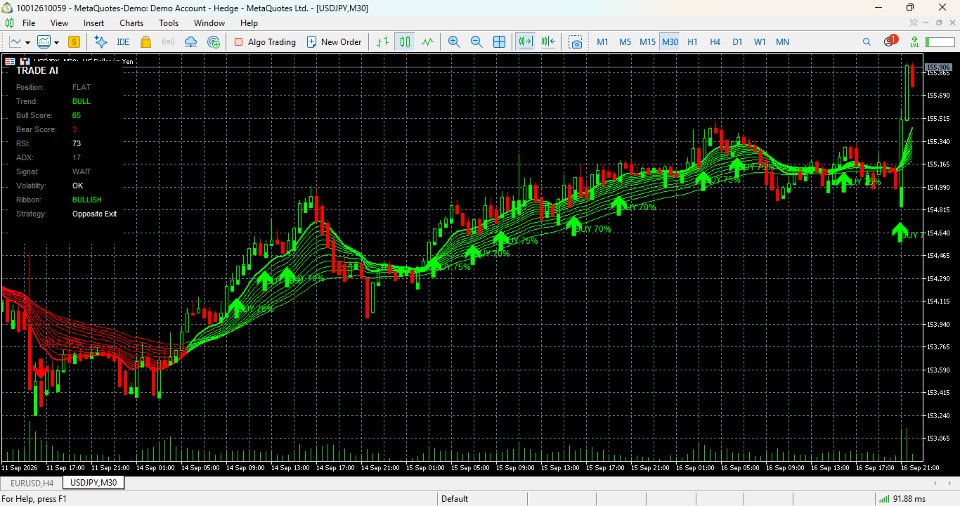
Task: Select the D1 timeframe
Action: point(737,42)
